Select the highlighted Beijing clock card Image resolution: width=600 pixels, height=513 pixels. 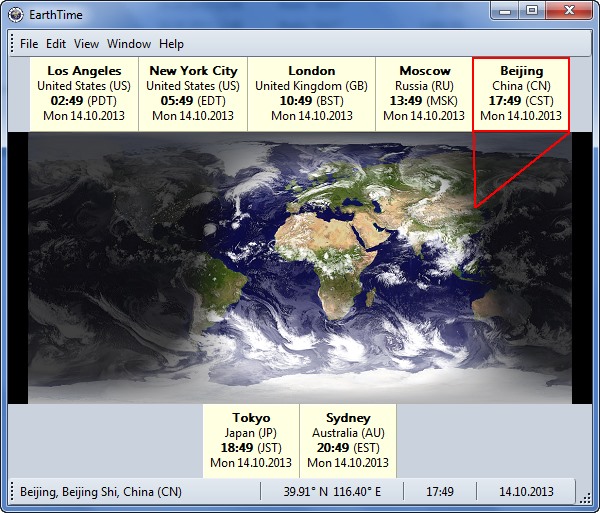click(x=521, y=93)
